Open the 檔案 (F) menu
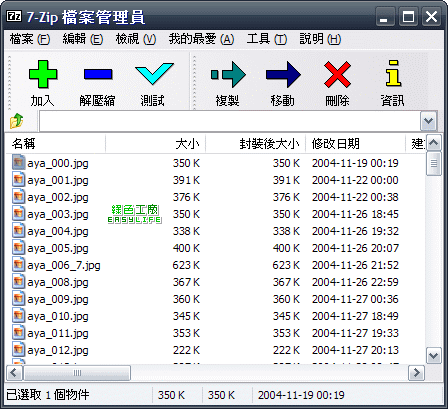This screenshot has height=409, width=448. [30, 39]
